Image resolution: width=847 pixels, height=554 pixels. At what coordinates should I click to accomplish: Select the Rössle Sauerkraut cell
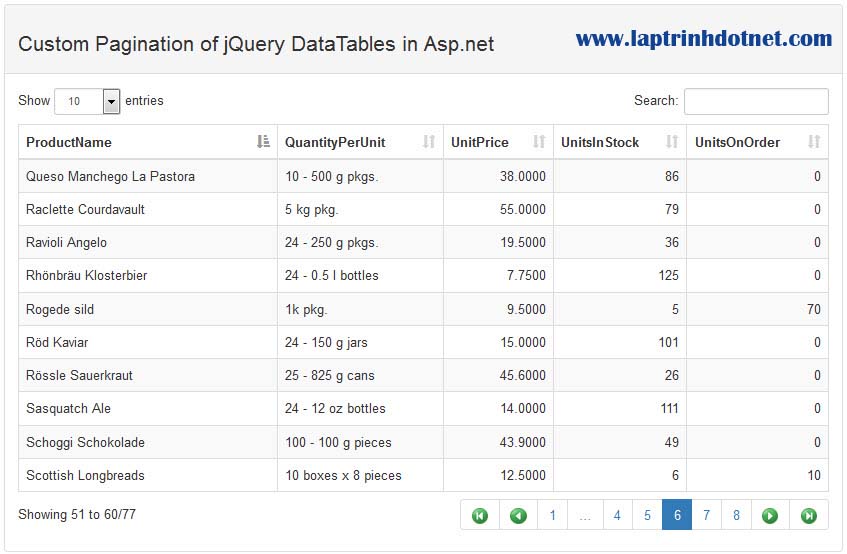coord(148,375)
